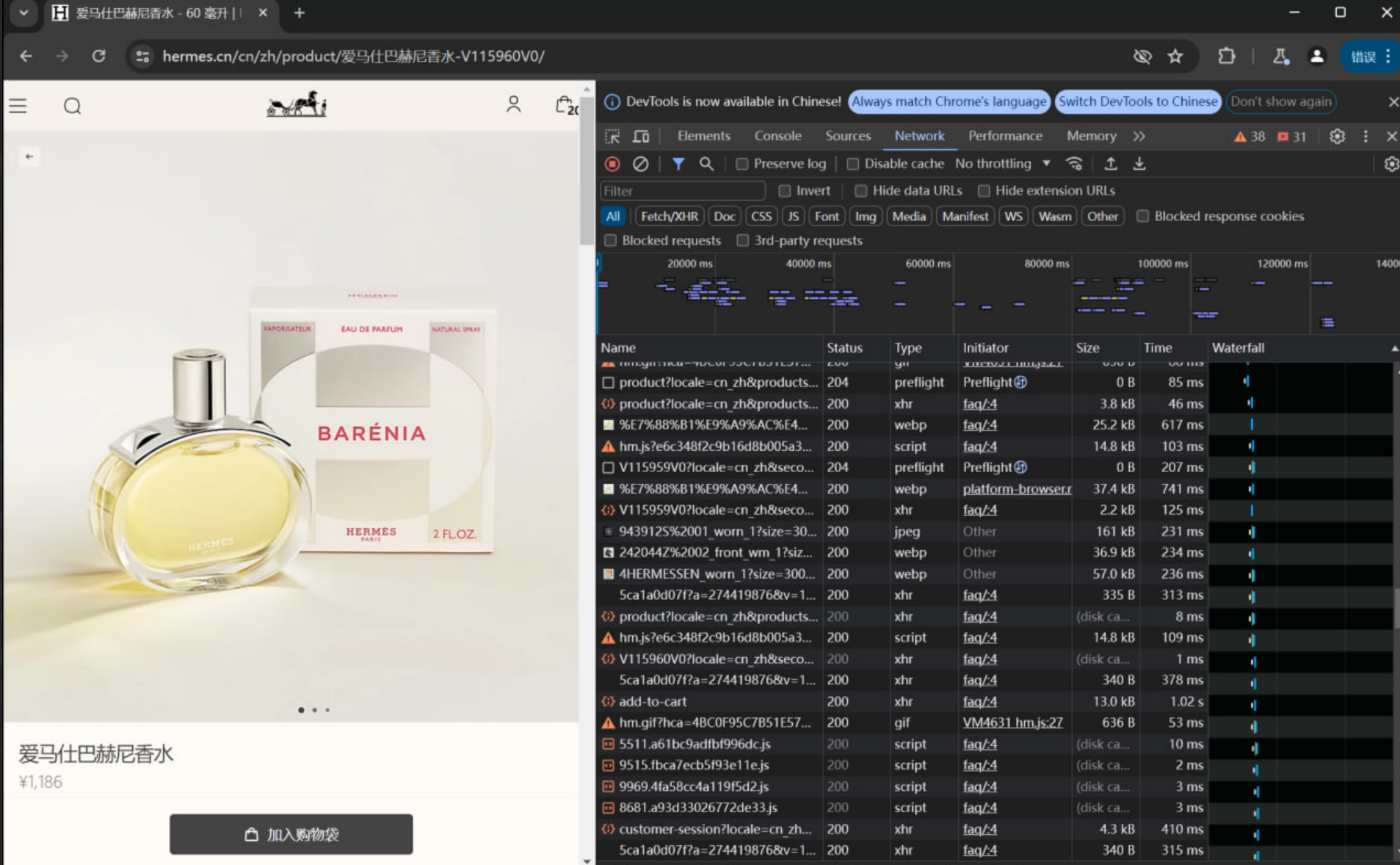Open DevTools settings gear
The height and width of the screenshot is (865, 1400).
point(1336,136)
